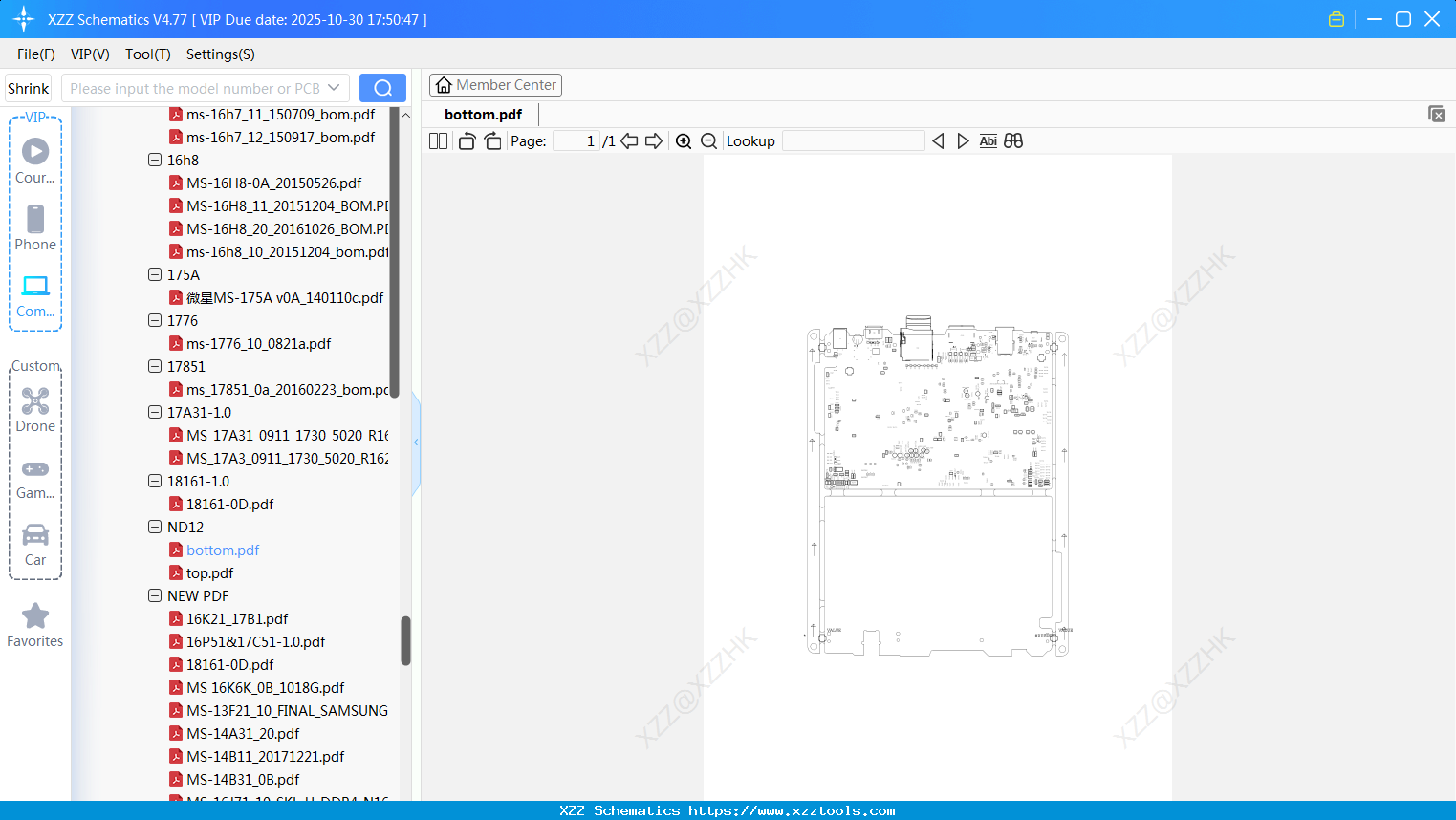This screenshot has width=1456, height=820.
Task: Toggle the two-page split view icon
Action: coord(438,141)
